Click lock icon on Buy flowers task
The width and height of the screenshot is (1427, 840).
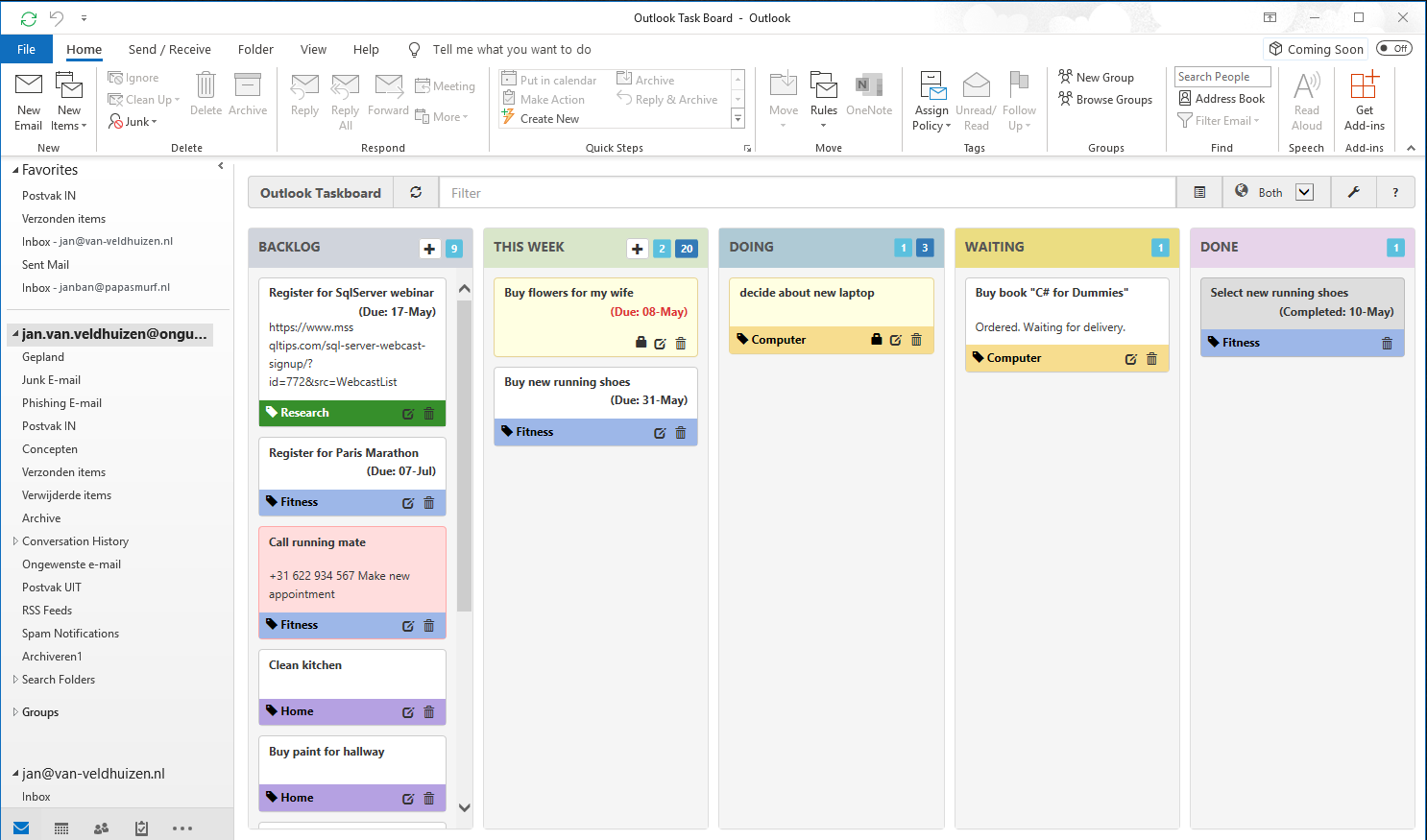pos(641,343)
